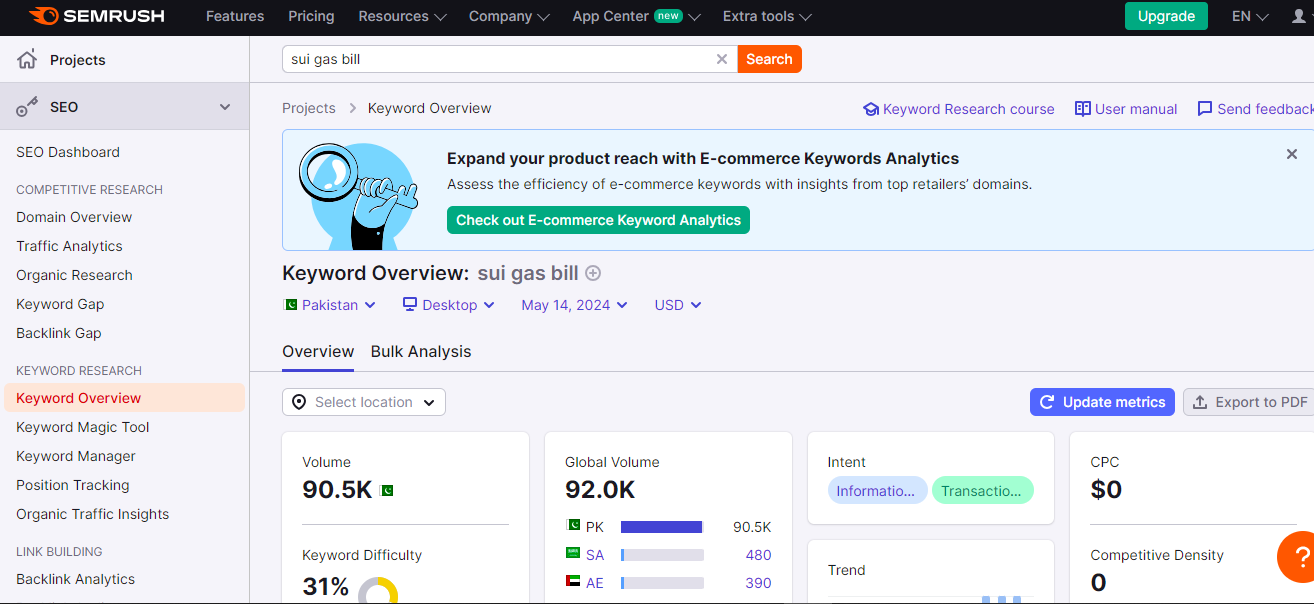
Task: Open the user profile icon
Action: point(1296,16)
